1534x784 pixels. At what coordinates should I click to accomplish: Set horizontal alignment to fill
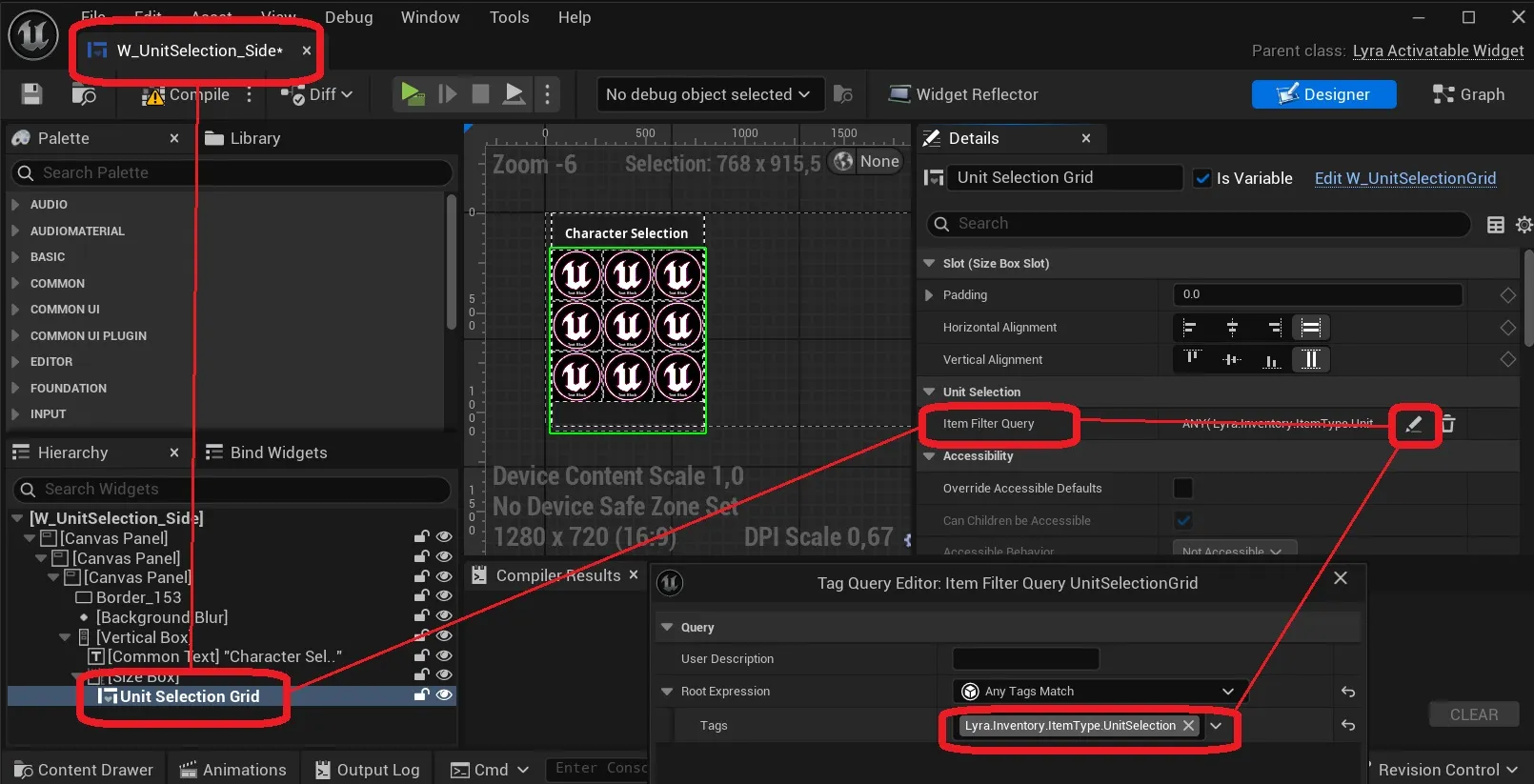(1311, 328)
